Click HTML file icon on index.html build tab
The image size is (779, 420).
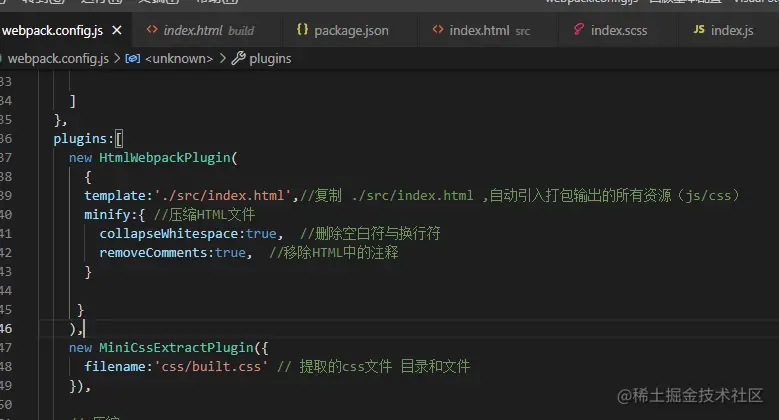click(152, 30)
